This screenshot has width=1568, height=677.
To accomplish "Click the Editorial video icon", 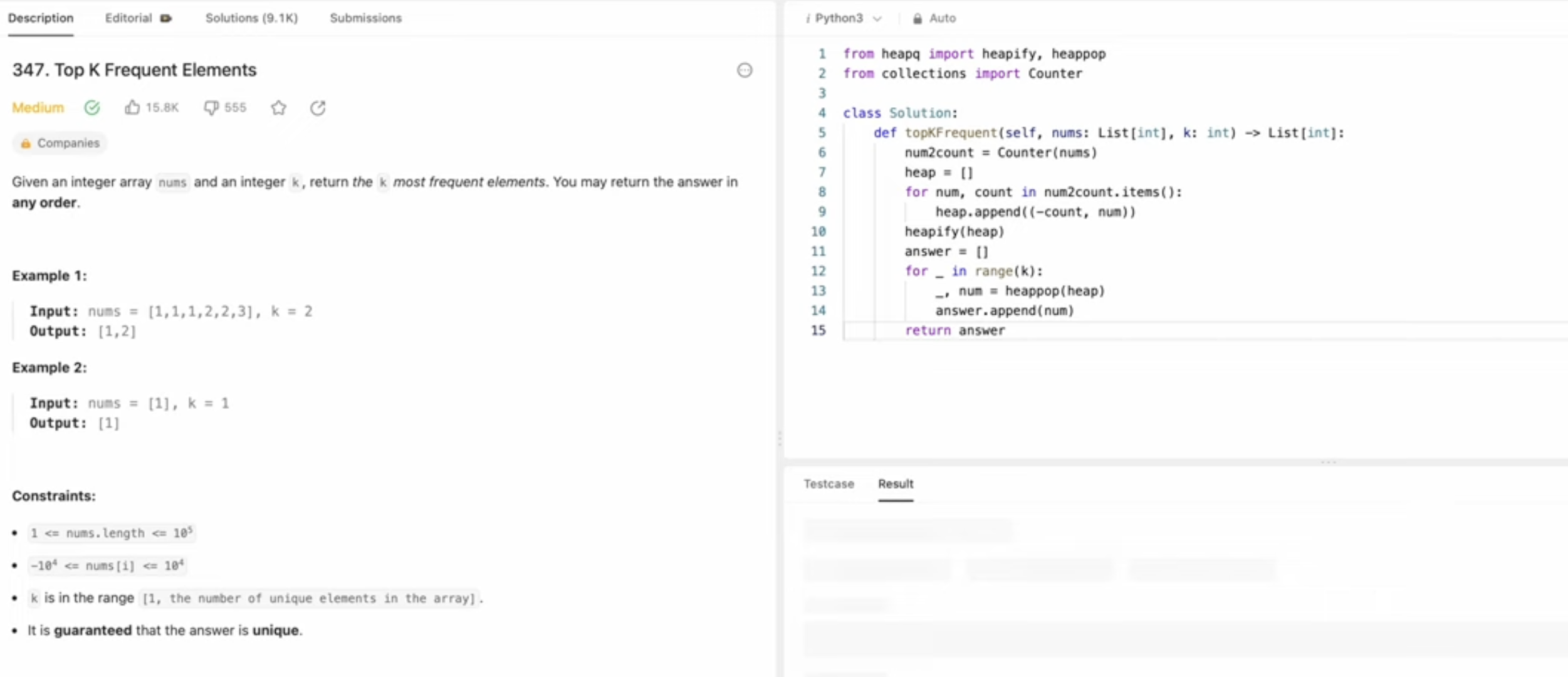I will click(166, 18).
